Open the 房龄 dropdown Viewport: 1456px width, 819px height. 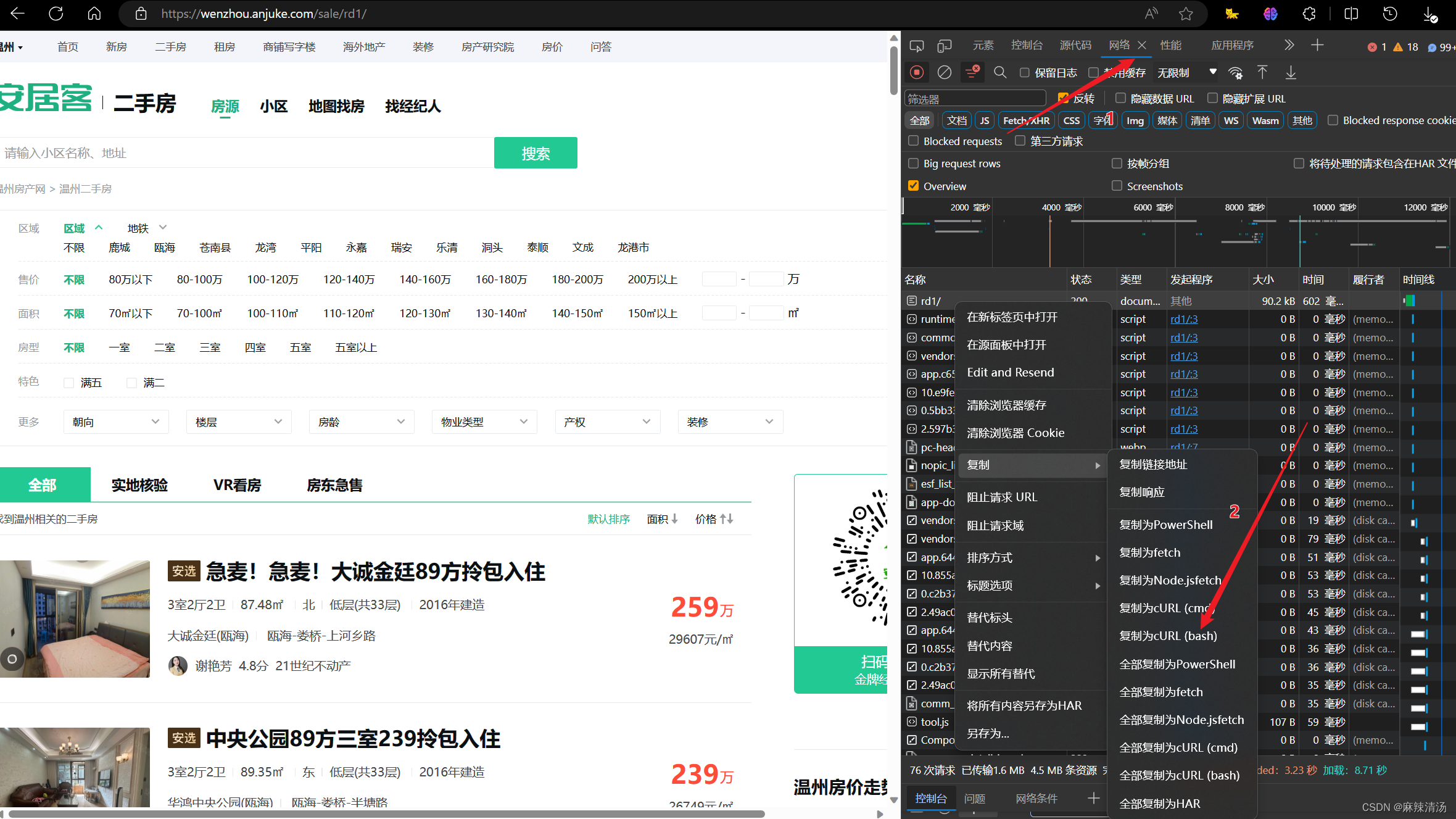click(x=362, y=422)
